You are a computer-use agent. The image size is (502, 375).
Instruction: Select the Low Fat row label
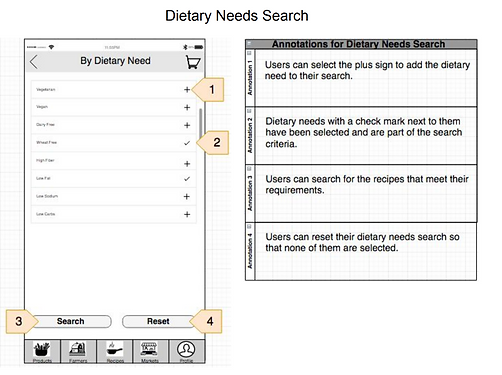[43, 178]
